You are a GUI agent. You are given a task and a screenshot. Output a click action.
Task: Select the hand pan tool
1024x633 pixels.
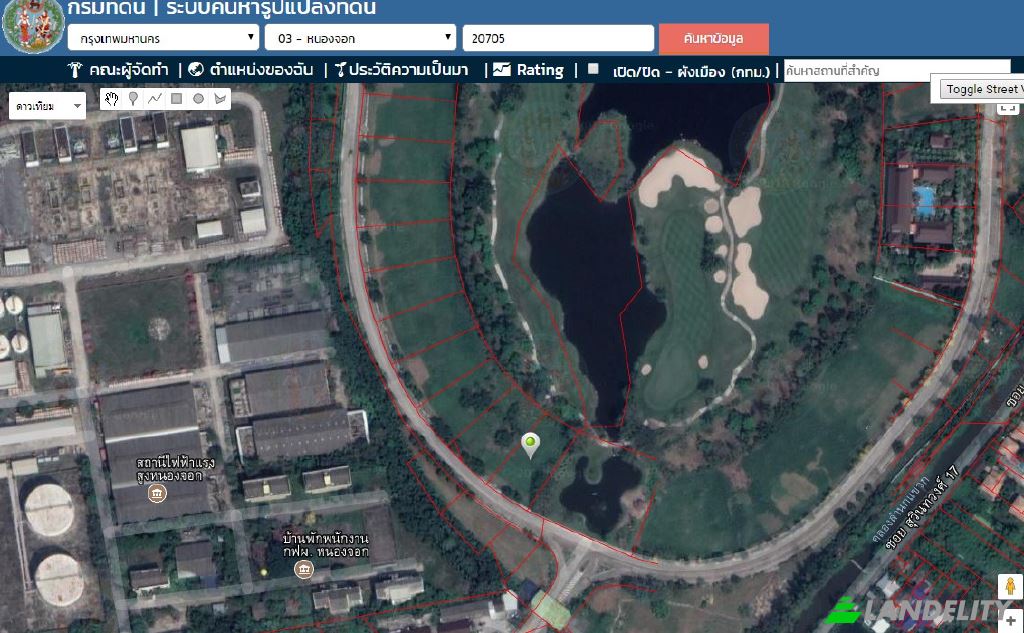[x=112, y=99]
